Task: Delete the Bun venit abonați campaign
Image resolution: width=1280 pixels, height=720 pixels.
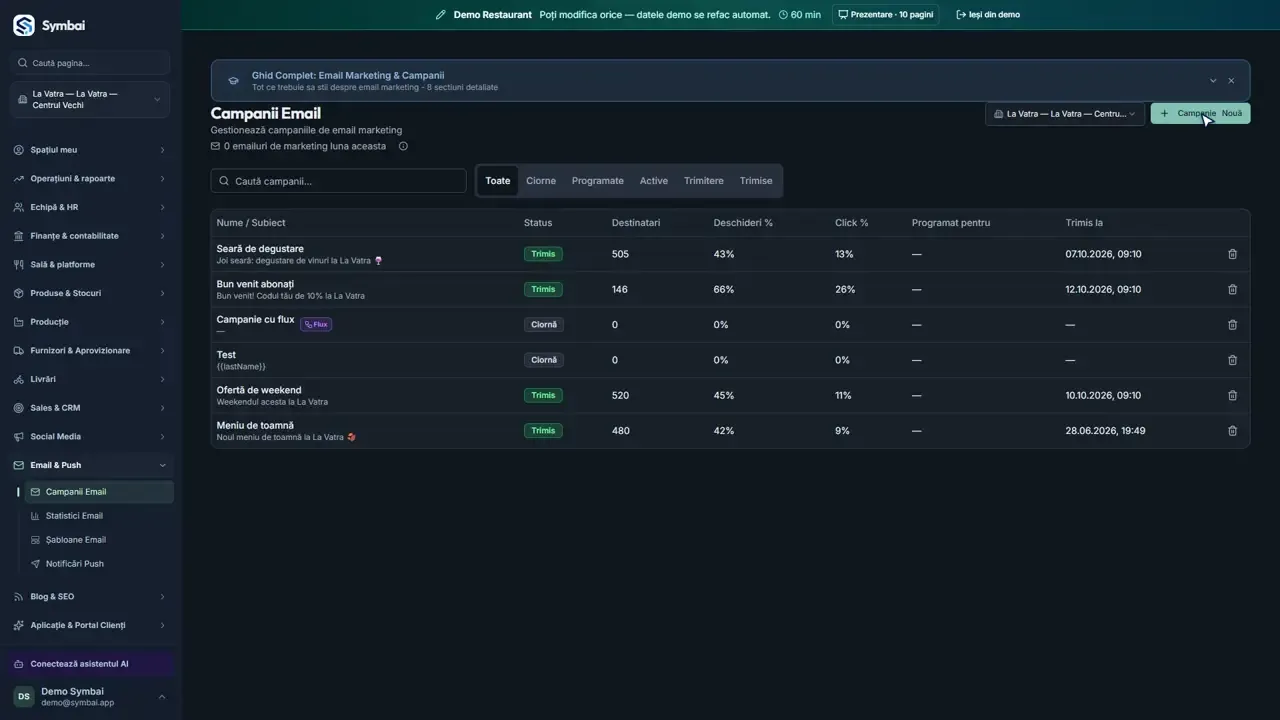Action: [1232, 289]
